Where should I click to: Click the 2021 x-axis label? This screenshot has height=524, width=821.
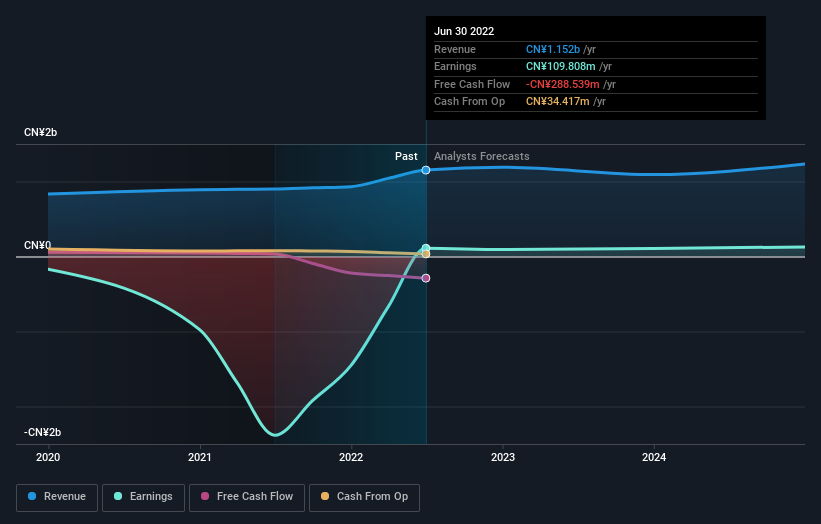[199, 458]
